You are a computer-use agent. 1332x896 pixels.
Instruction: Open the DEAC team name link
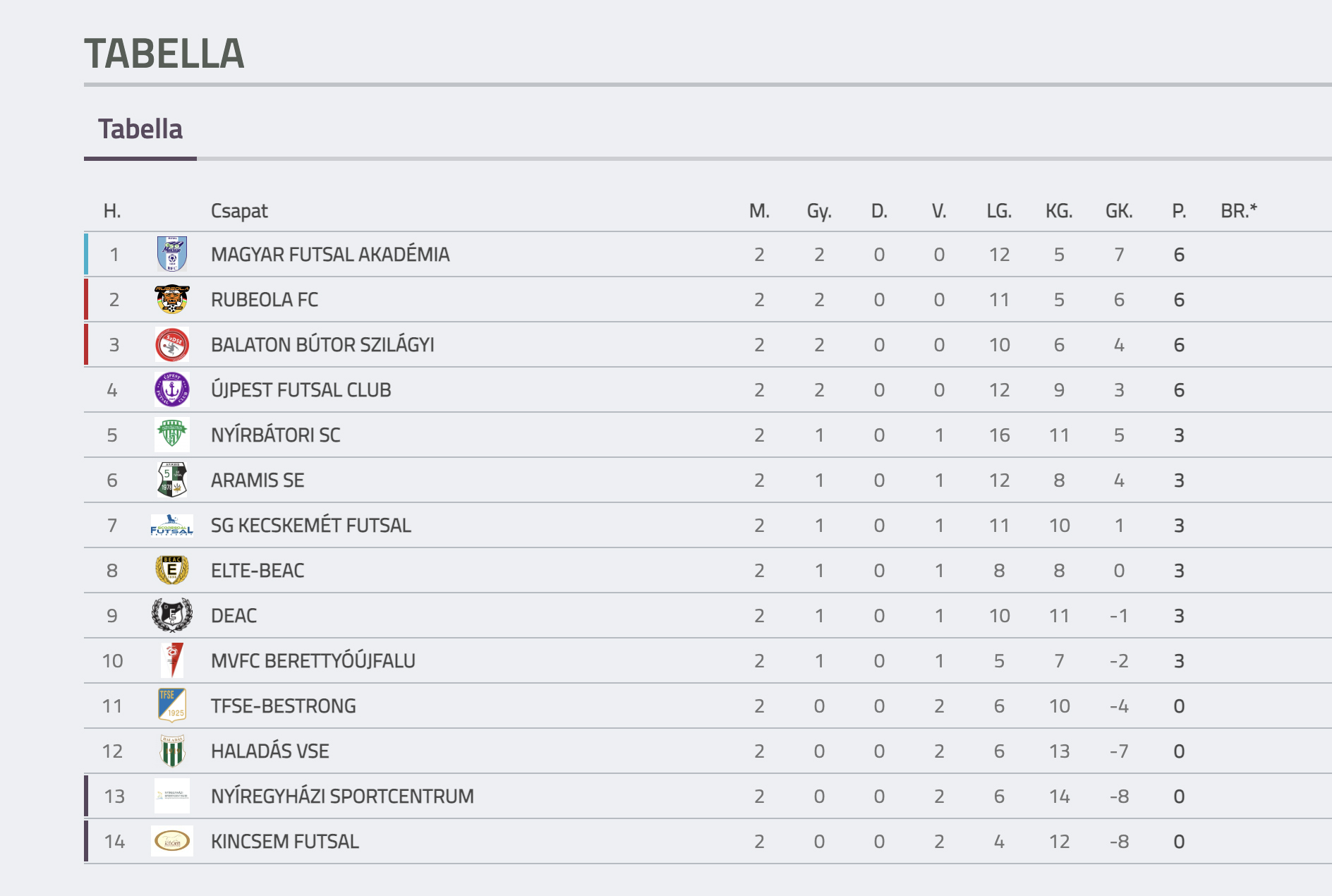point(234,616)
